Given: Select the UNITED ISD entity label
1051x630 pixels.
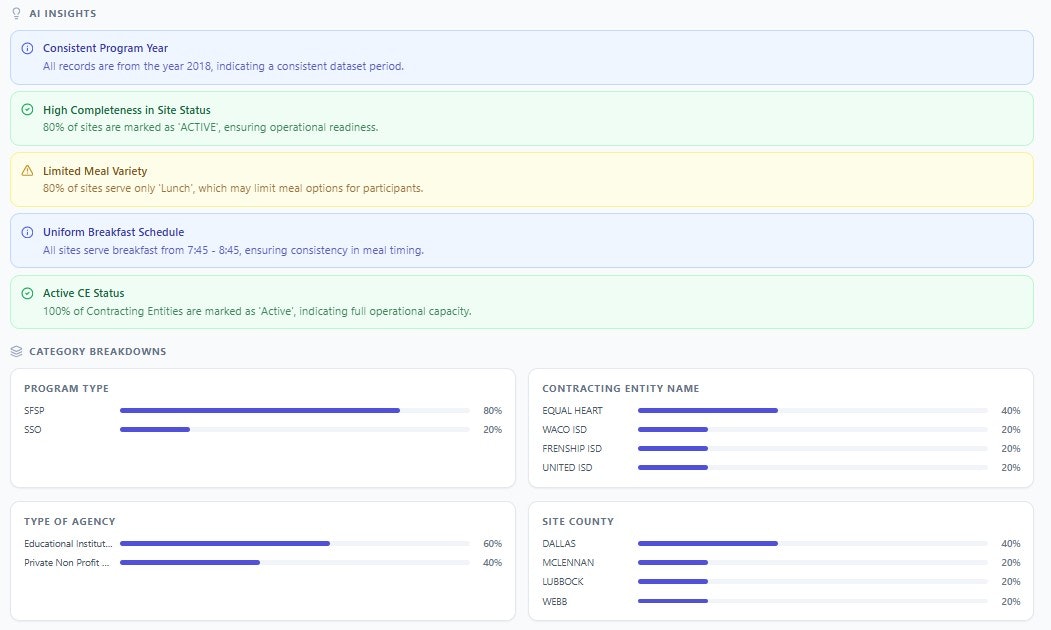Looking at the screenshot, I should pyautogui.click(x=567, y=467).
